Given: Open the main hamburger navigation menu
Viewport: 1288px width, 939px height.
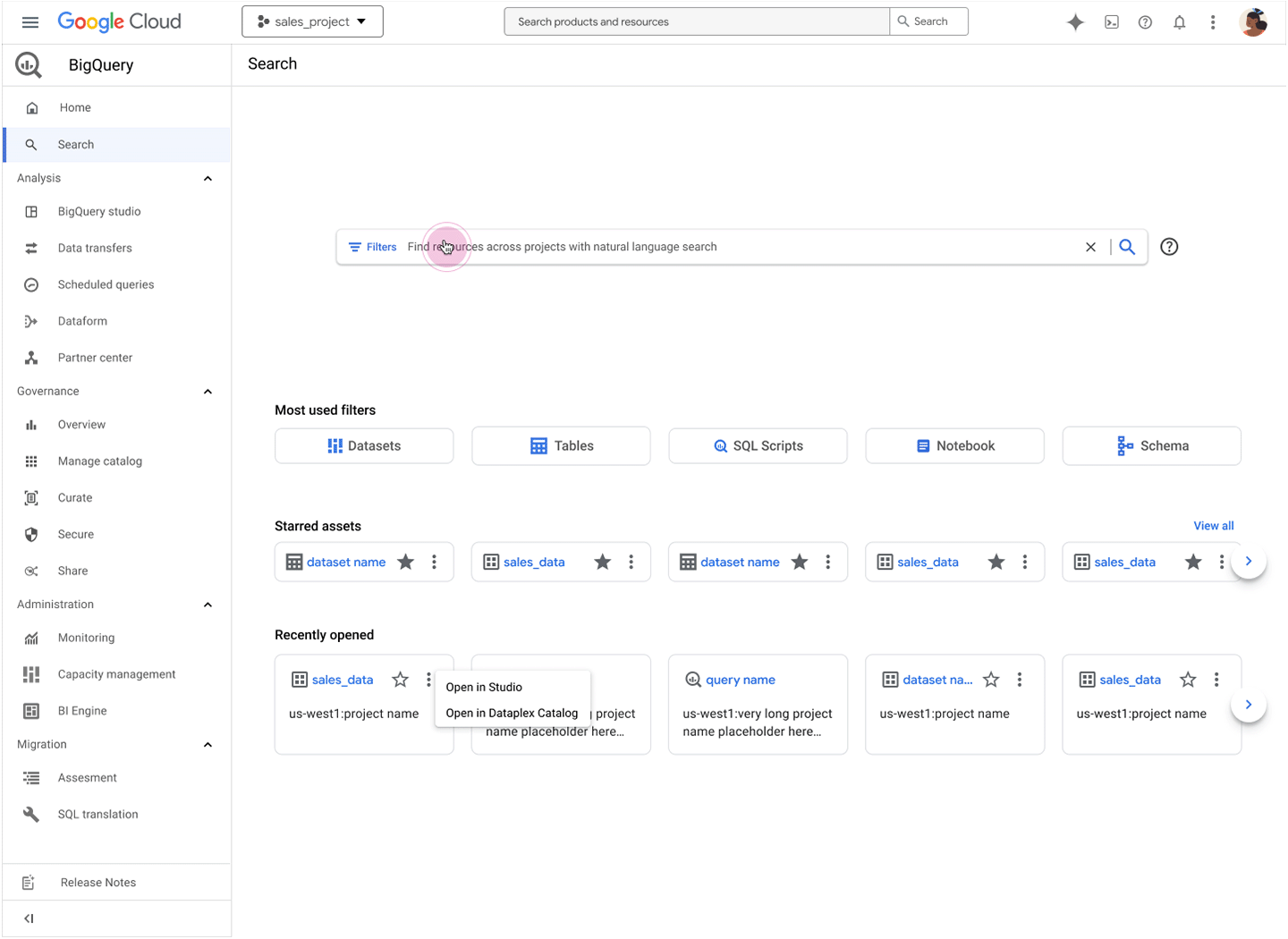Looking at the screenshot, I should [x=30, y=22].
